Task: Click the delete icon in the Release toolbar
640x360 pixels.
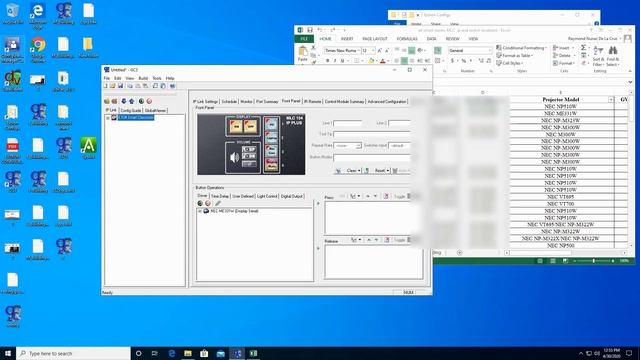Action: (387, 240)
